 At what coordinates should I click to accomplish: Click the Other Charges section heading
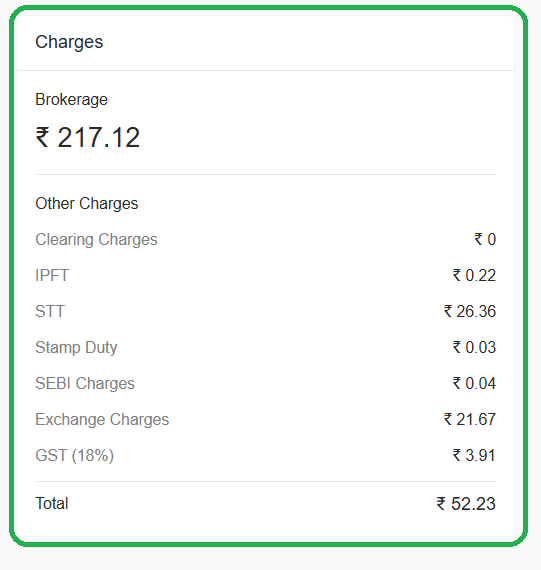[x=87, y=204]
